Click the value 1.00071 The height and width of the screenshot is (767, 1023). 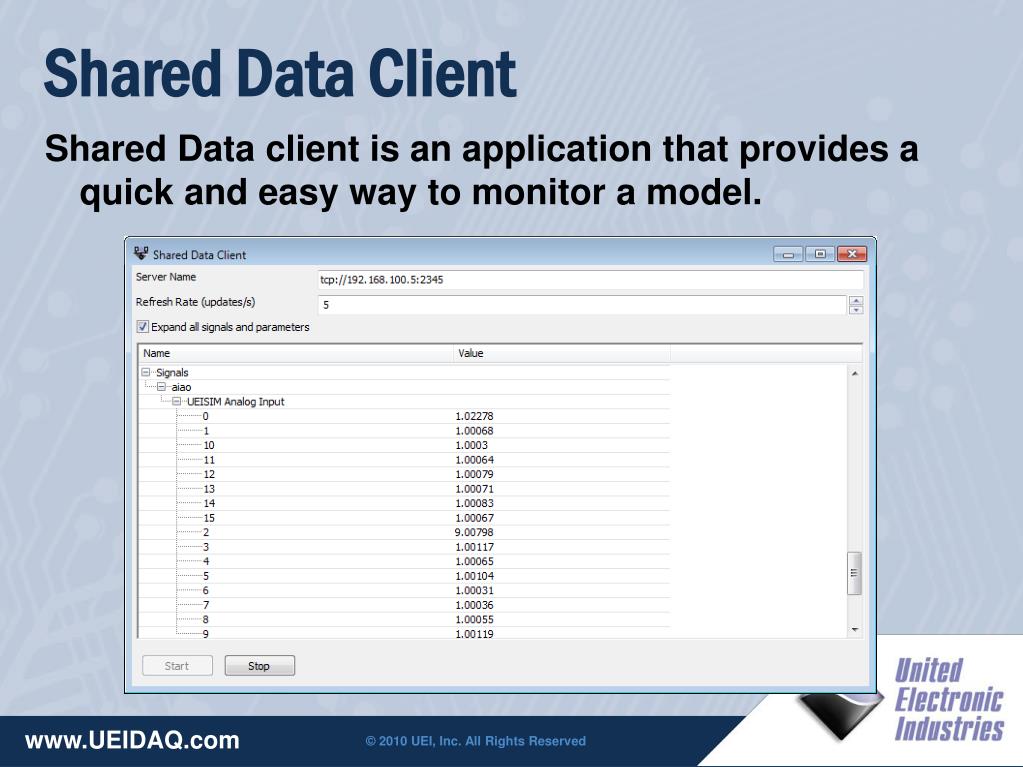click(474, 489)
